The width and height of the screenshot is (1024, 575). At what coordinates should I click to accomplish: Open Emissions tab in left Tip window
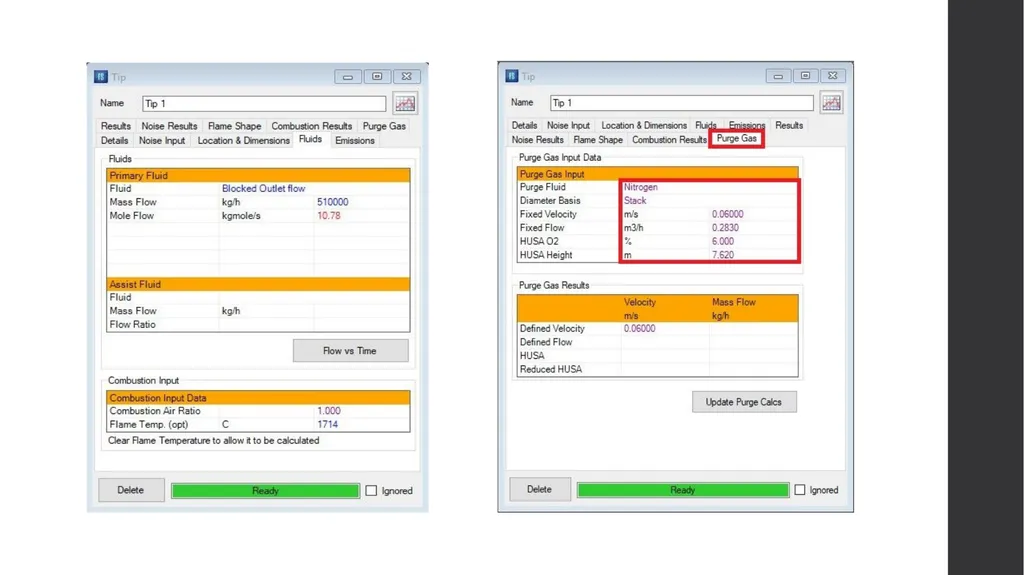355,140
